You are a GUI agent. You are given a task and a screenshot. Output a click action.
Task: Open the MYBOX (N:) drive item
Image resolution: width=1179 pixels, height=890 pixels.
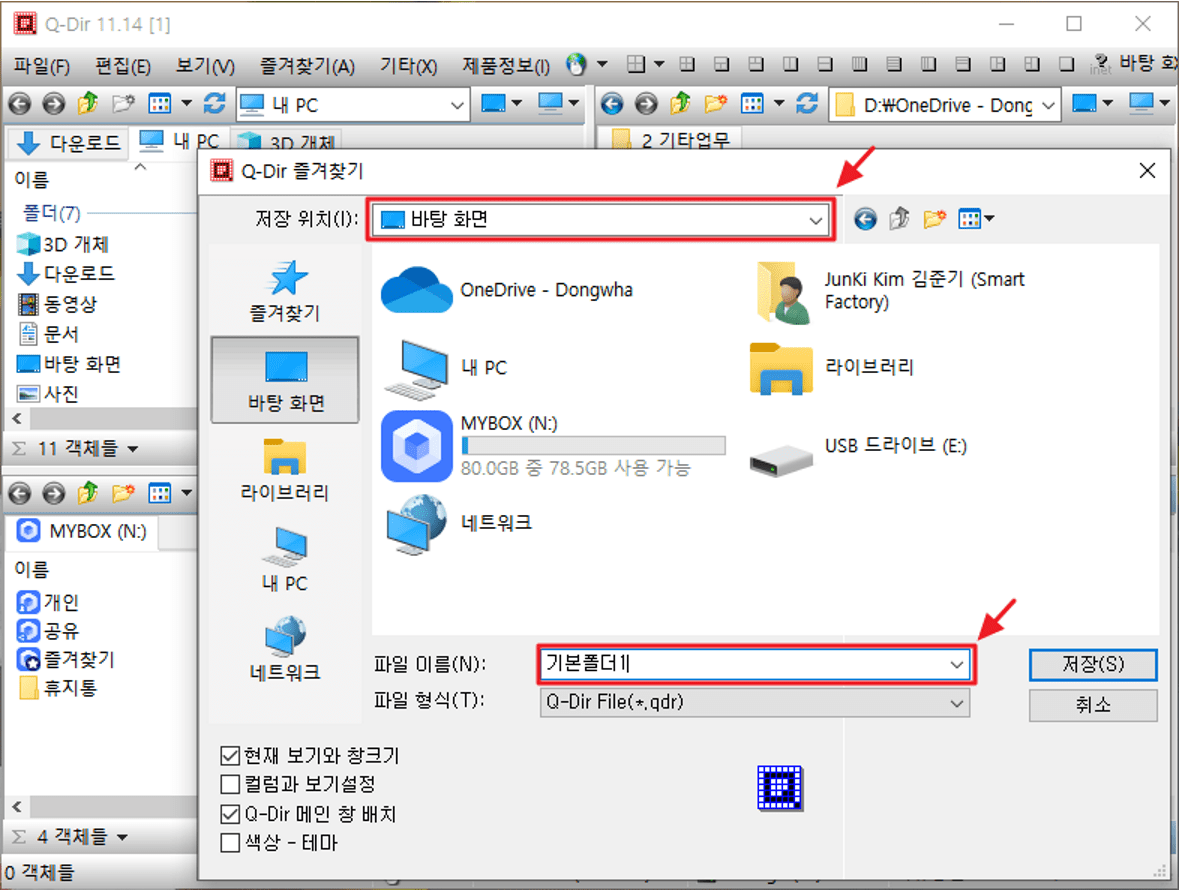point(553,447)
